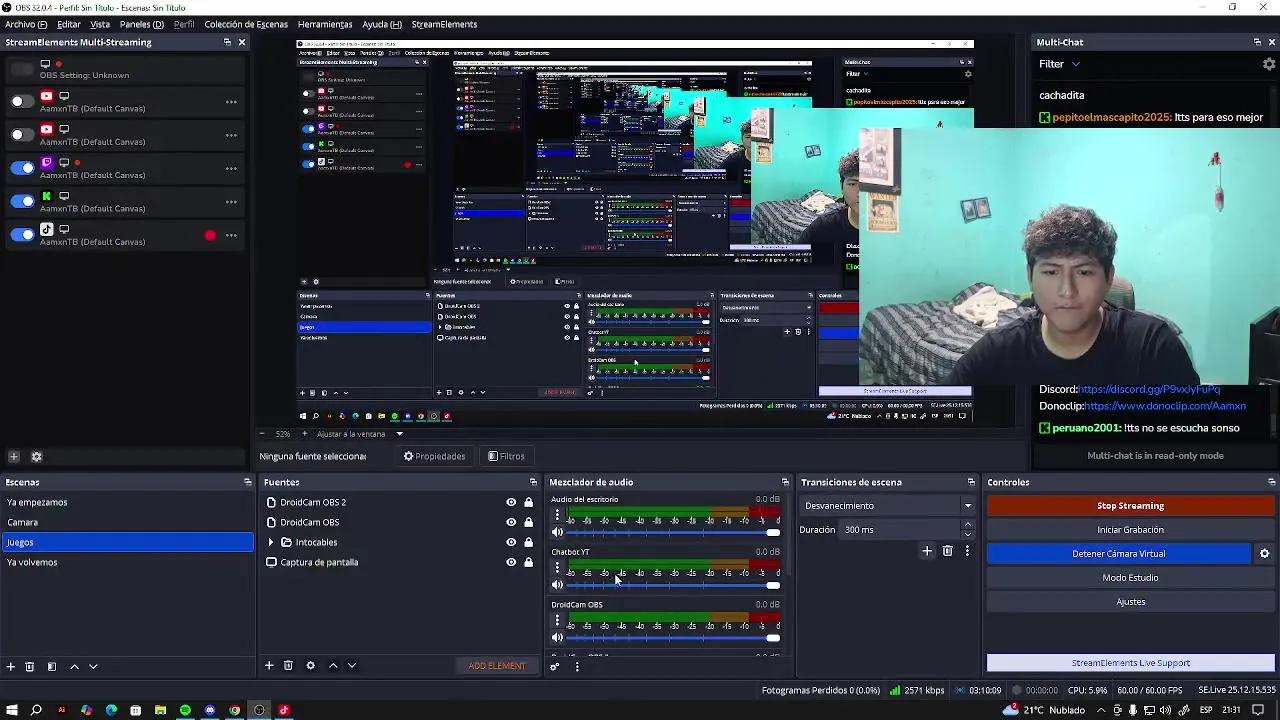Click the add plus icon below Multi-Streaming list
This screenshot has height=720, width=1280.
point(14,457)
